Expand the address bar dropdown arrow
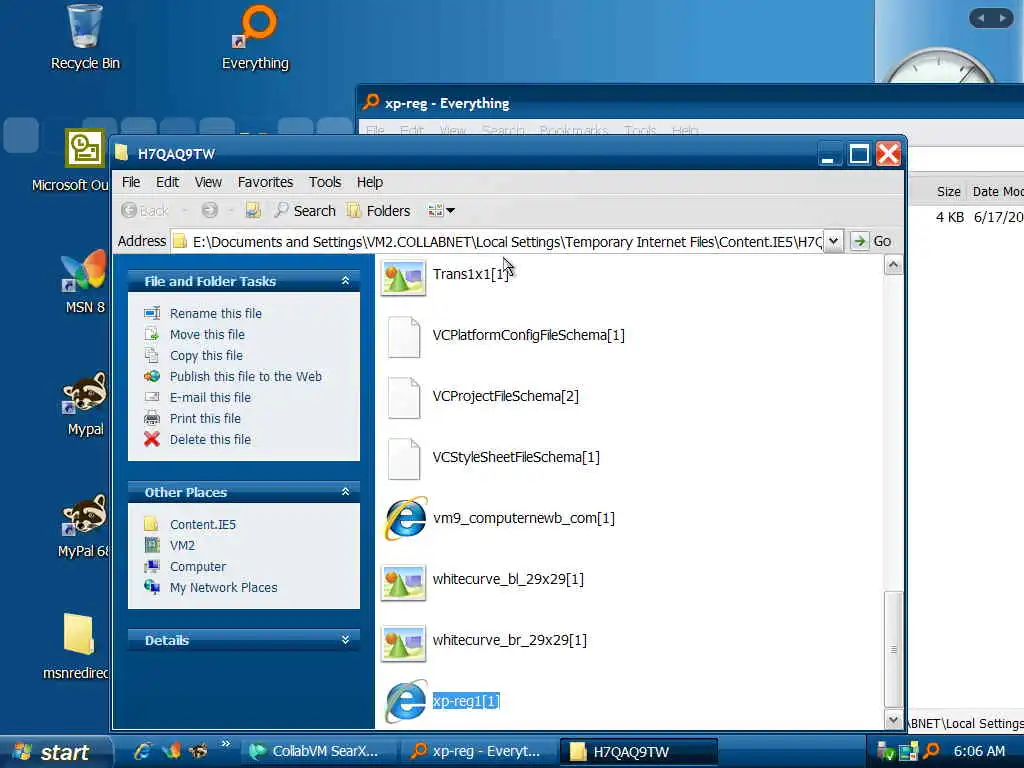 pos(833,242)
